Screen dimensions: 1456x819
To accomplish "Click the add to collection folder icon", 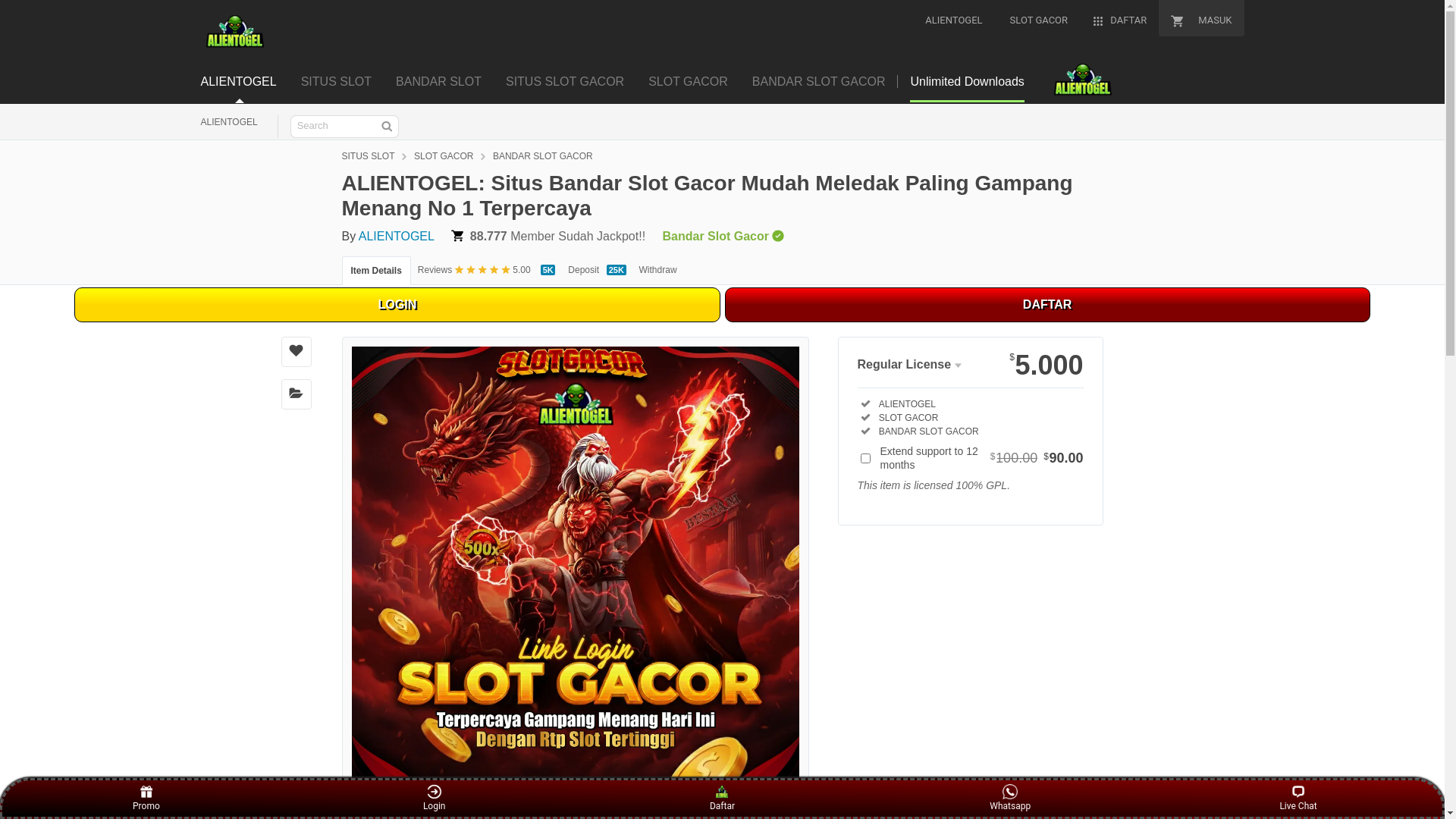I will (296, 394).
